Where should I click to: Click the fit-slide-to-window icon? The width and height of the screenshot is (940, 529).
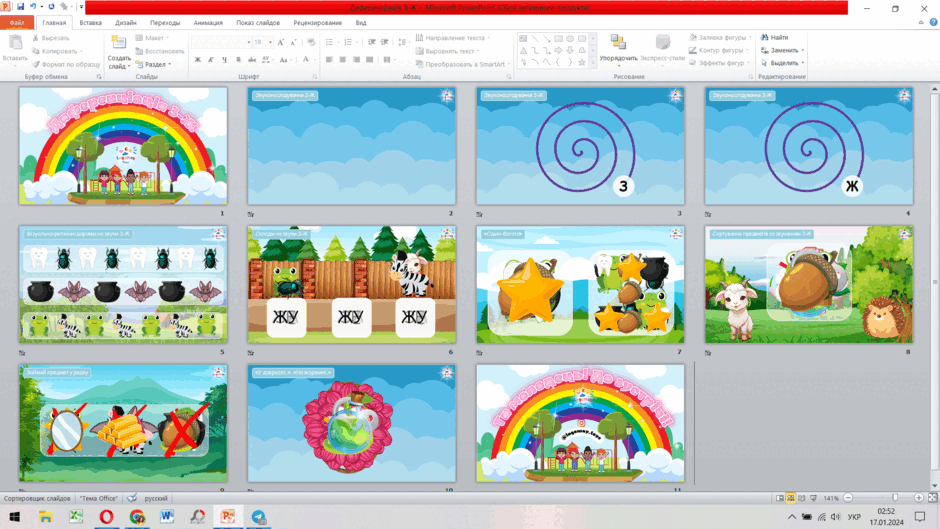(932, 498)
